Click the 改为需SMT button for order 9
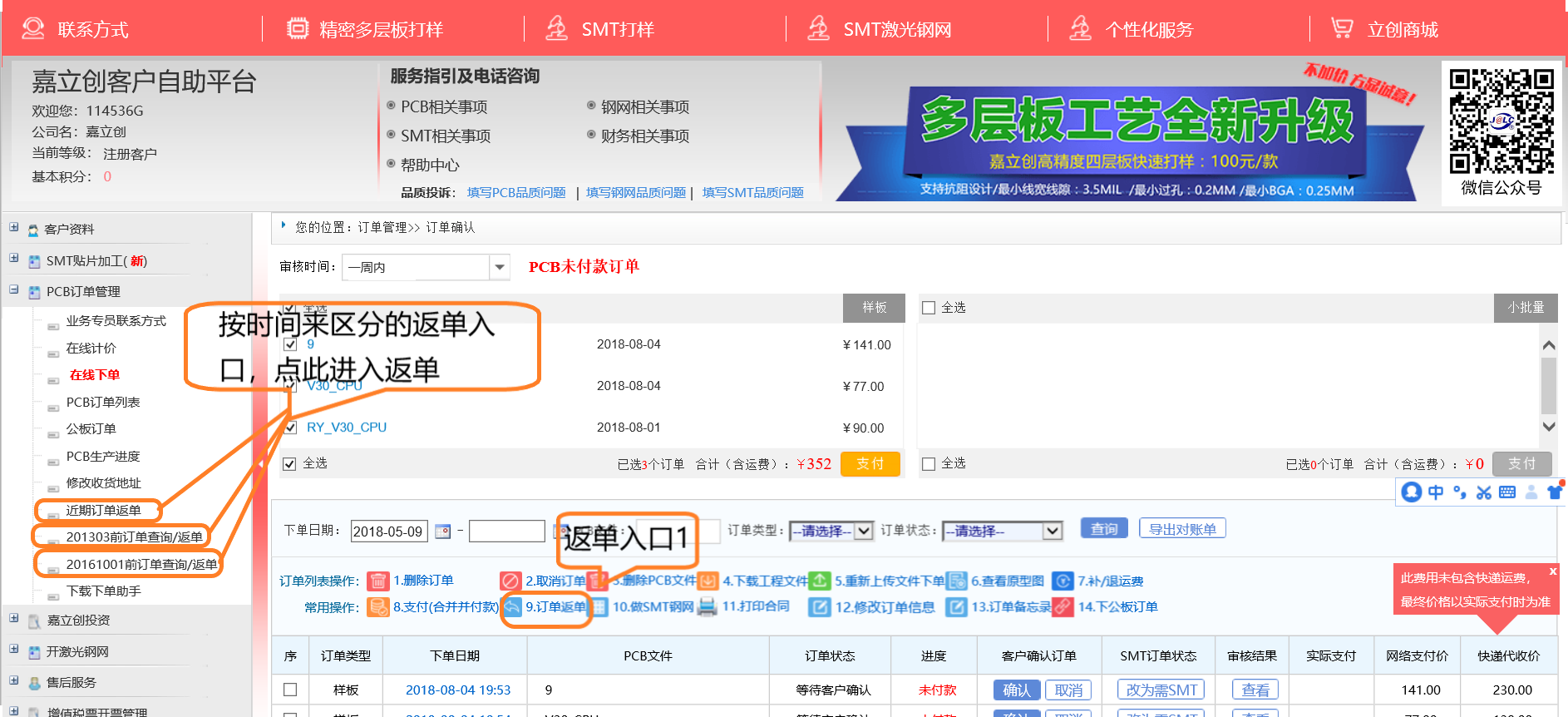Image resolution: width=1568 pixels, height=717 pixels. 1161,690
